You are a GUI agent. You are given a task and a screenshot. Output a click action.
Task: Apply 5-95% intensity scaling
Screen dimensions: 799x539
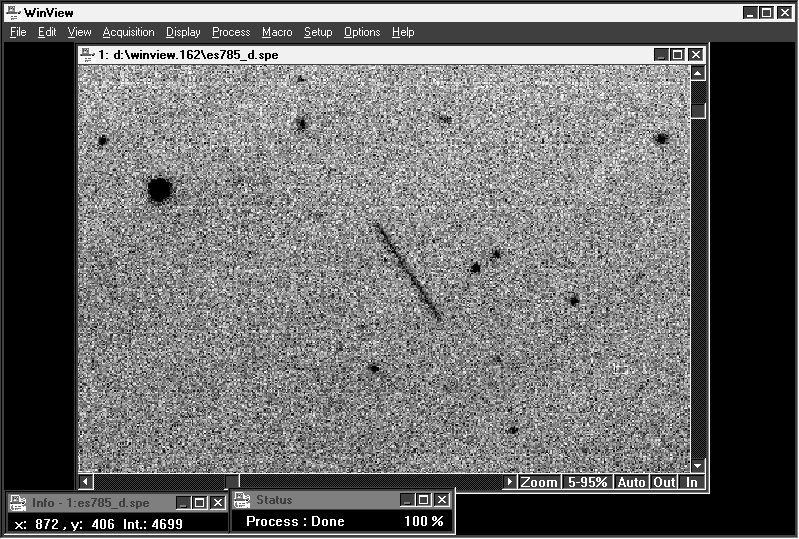click(587, 482)
